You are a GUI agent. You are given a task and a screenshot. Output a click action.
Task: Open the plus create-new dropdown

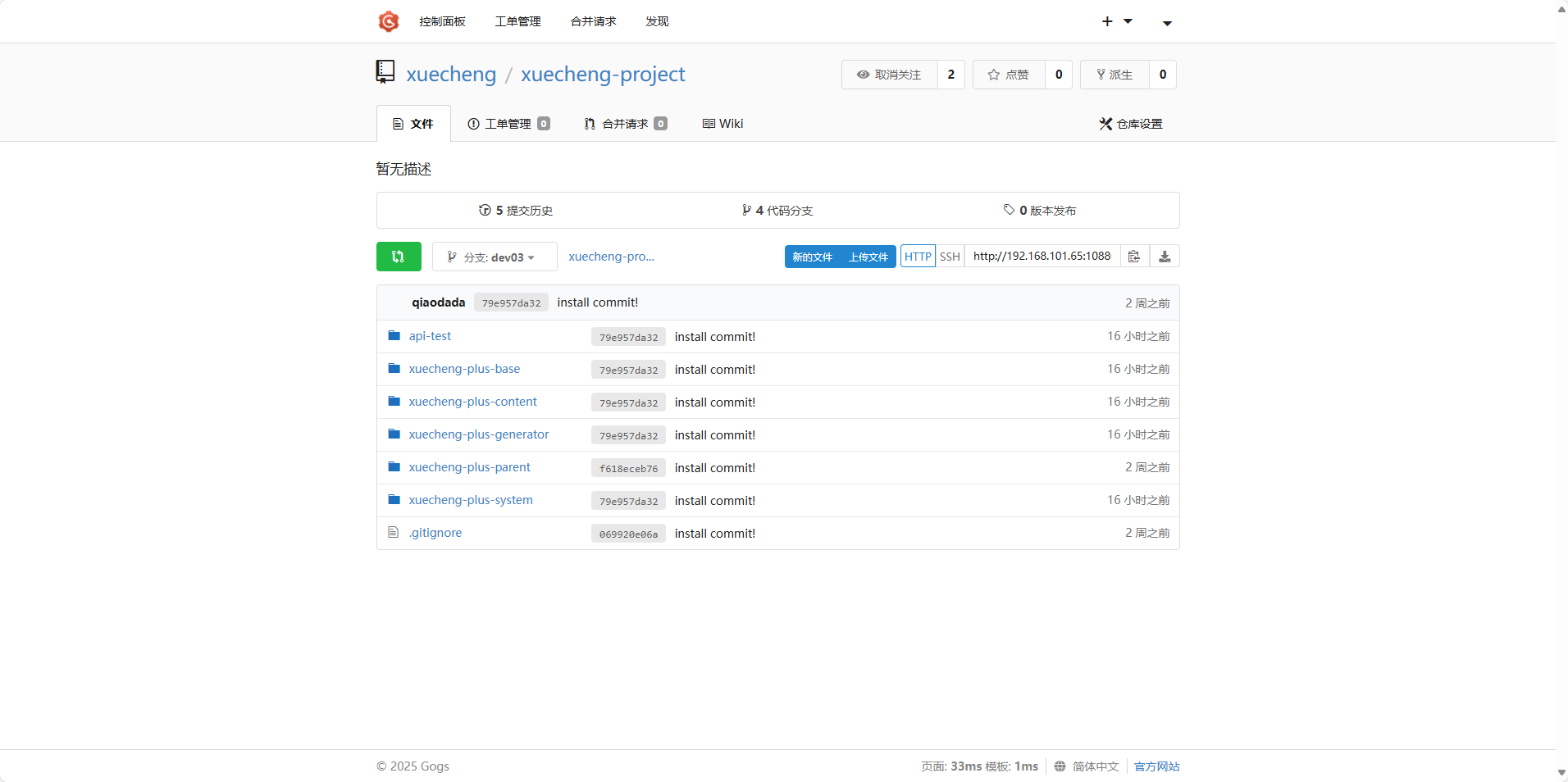pyautogui.click(x=1117, y=21)
